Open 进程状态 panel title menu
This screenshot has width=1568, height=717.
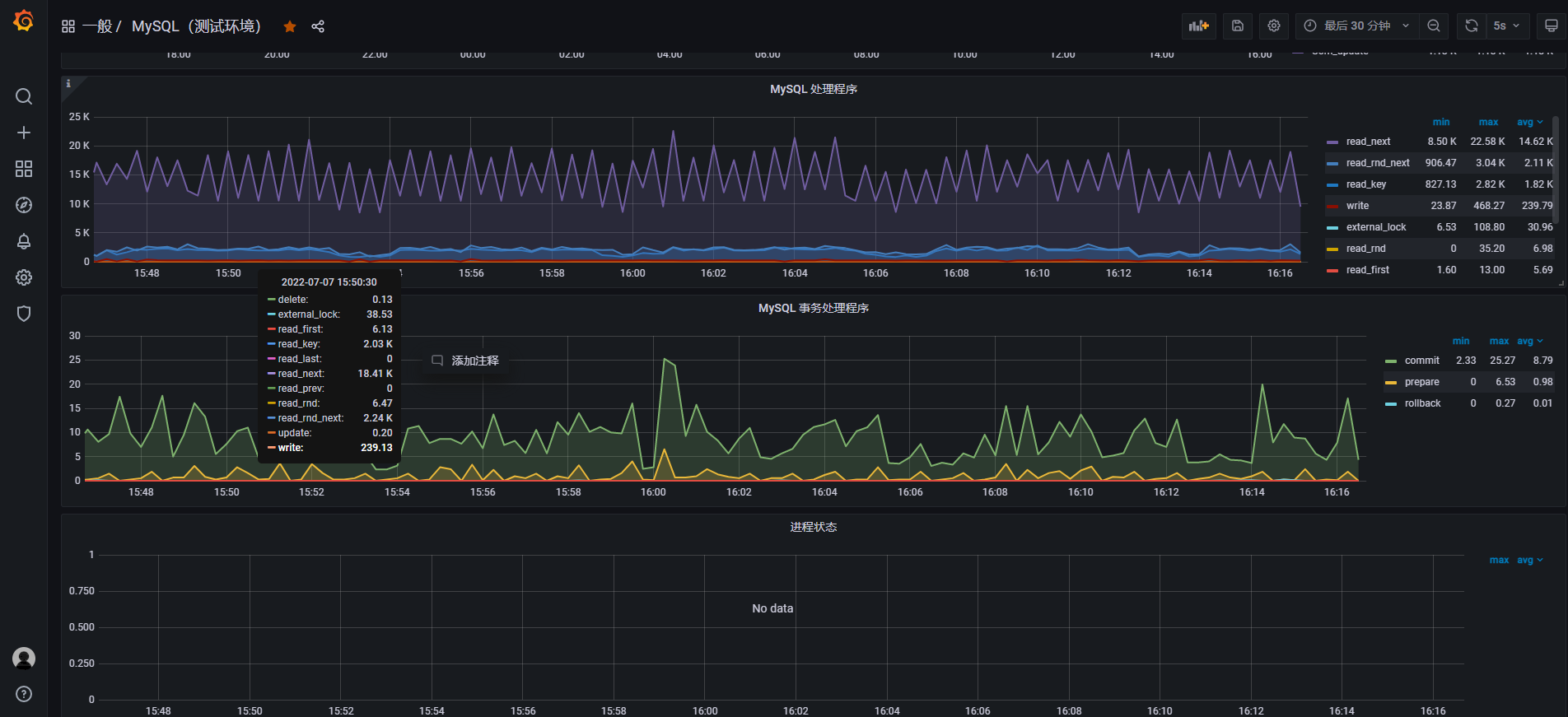pos(813,527)
